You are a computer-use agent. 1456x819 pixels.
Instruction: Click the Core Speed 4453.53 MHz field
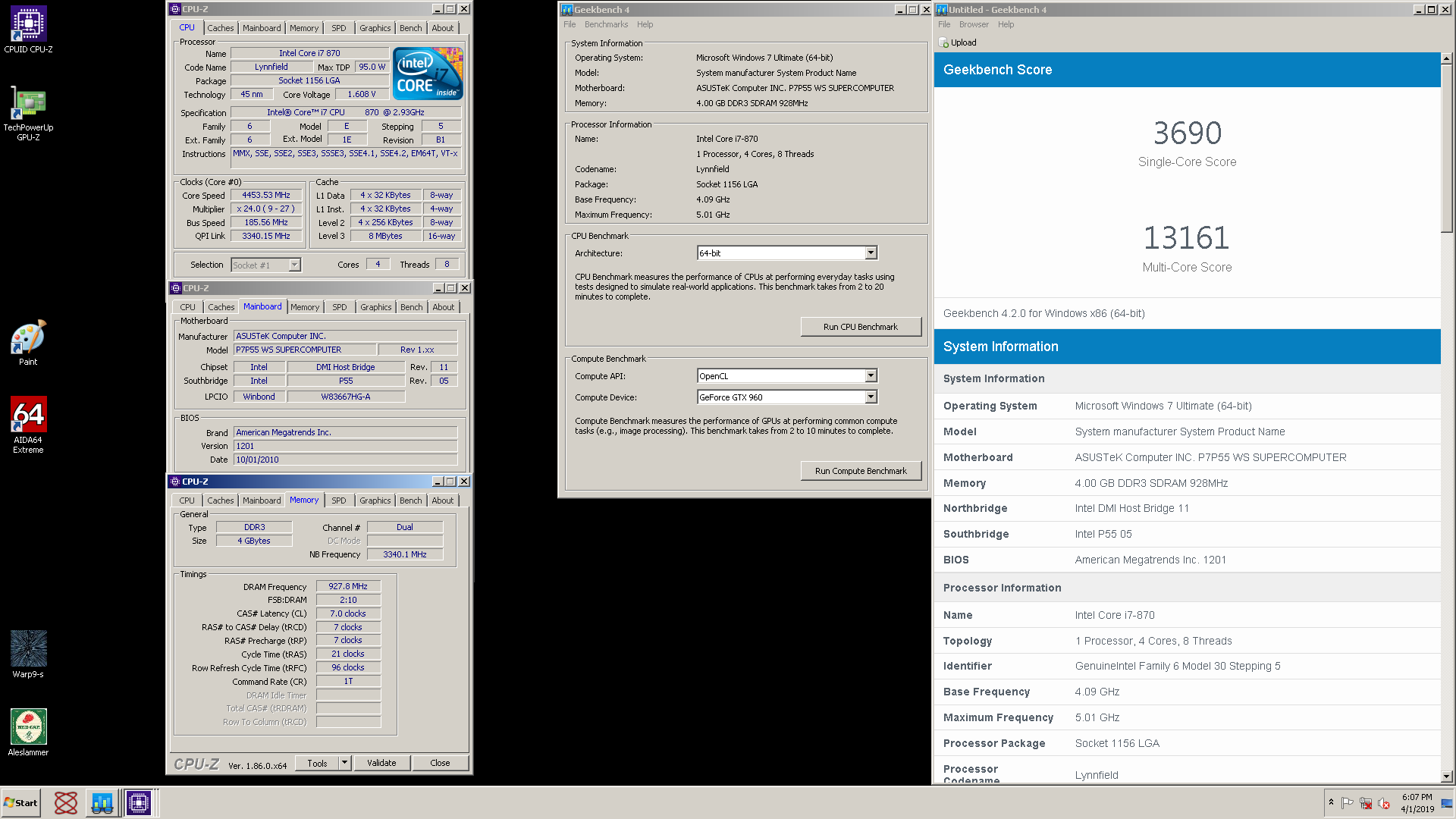[x=266, y=195]
